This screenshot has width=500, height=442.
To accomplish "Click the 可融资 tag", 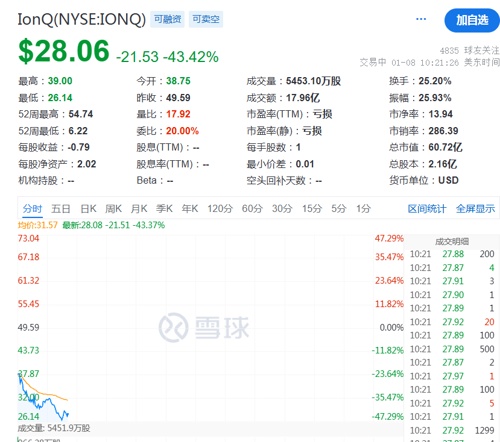I will click(x=167, y=19).
